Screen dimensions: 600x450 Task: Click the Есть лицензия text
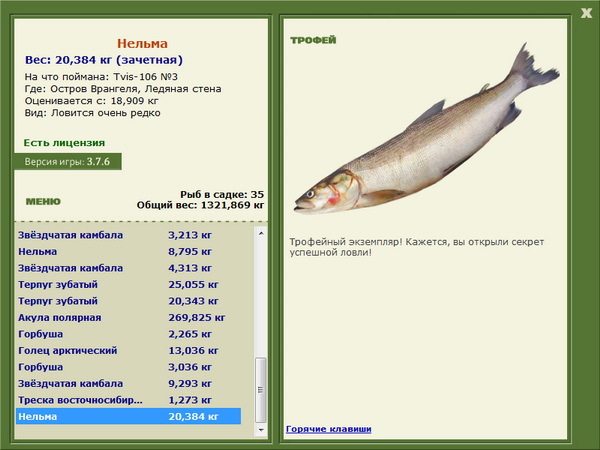click(x=64, y=143)
